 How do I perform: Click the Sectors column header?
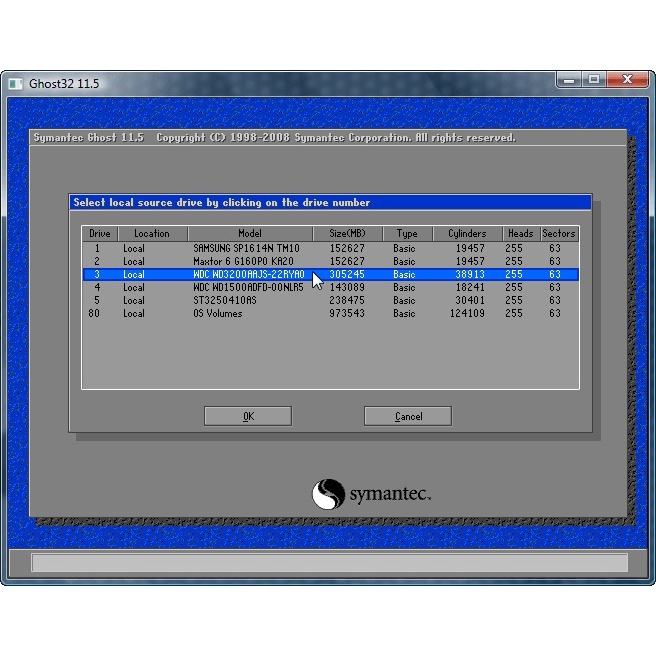[x=559, y=233]
